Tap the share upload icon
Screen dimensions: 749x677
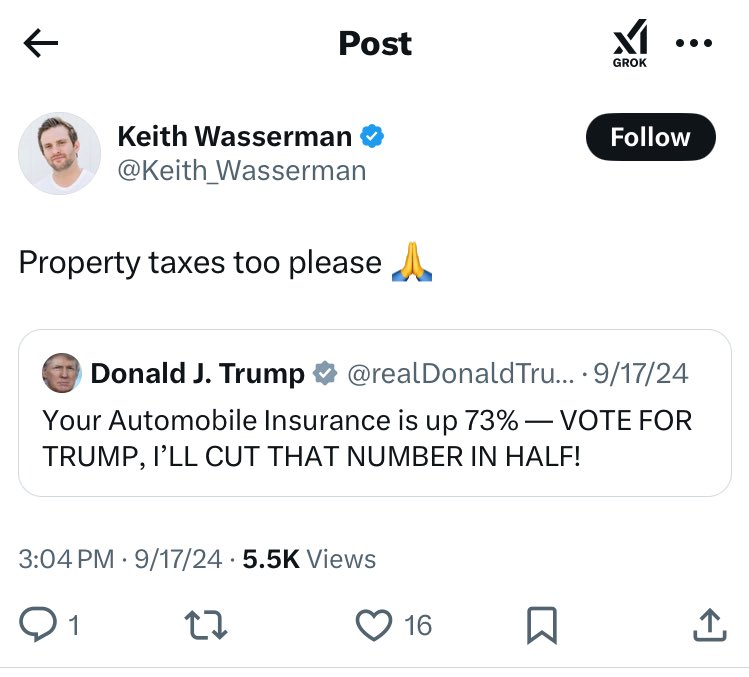708,625
